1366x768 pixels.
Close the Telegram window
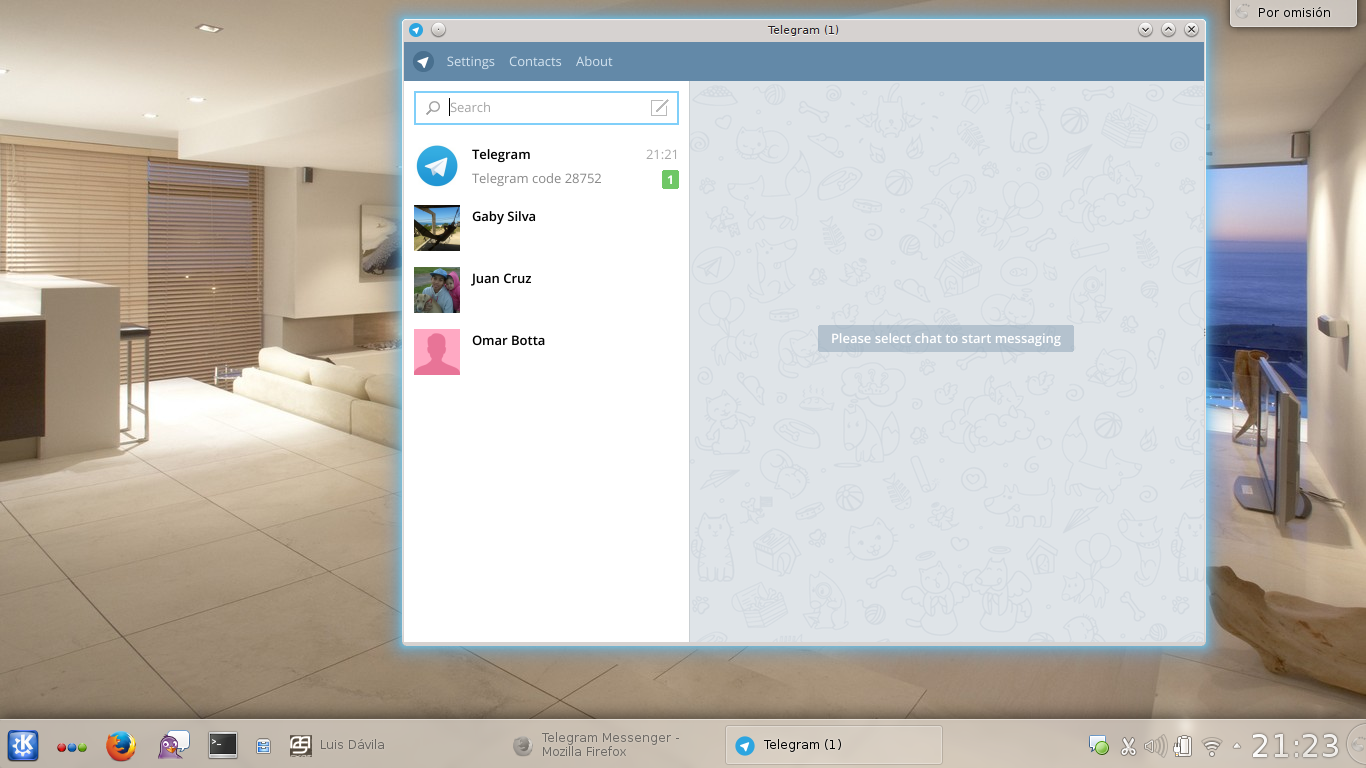pyautogui.click(x=1191, y=30)
